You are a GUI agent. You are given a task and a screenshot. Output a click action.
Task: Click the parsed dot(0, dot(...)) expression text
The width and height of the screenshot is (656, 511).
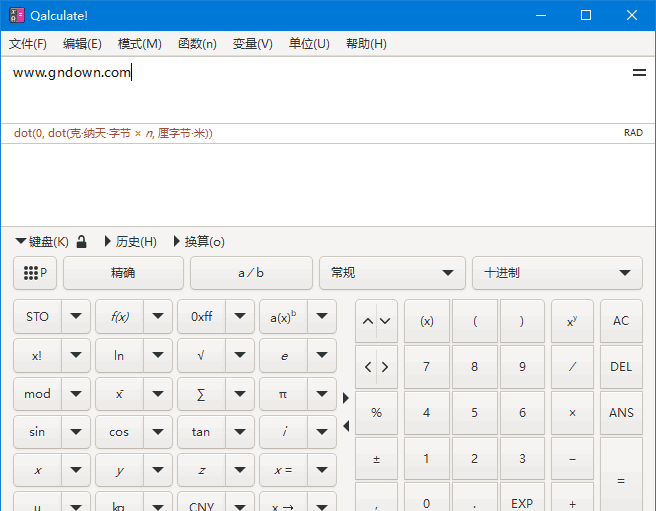click(x=113, y=134)
